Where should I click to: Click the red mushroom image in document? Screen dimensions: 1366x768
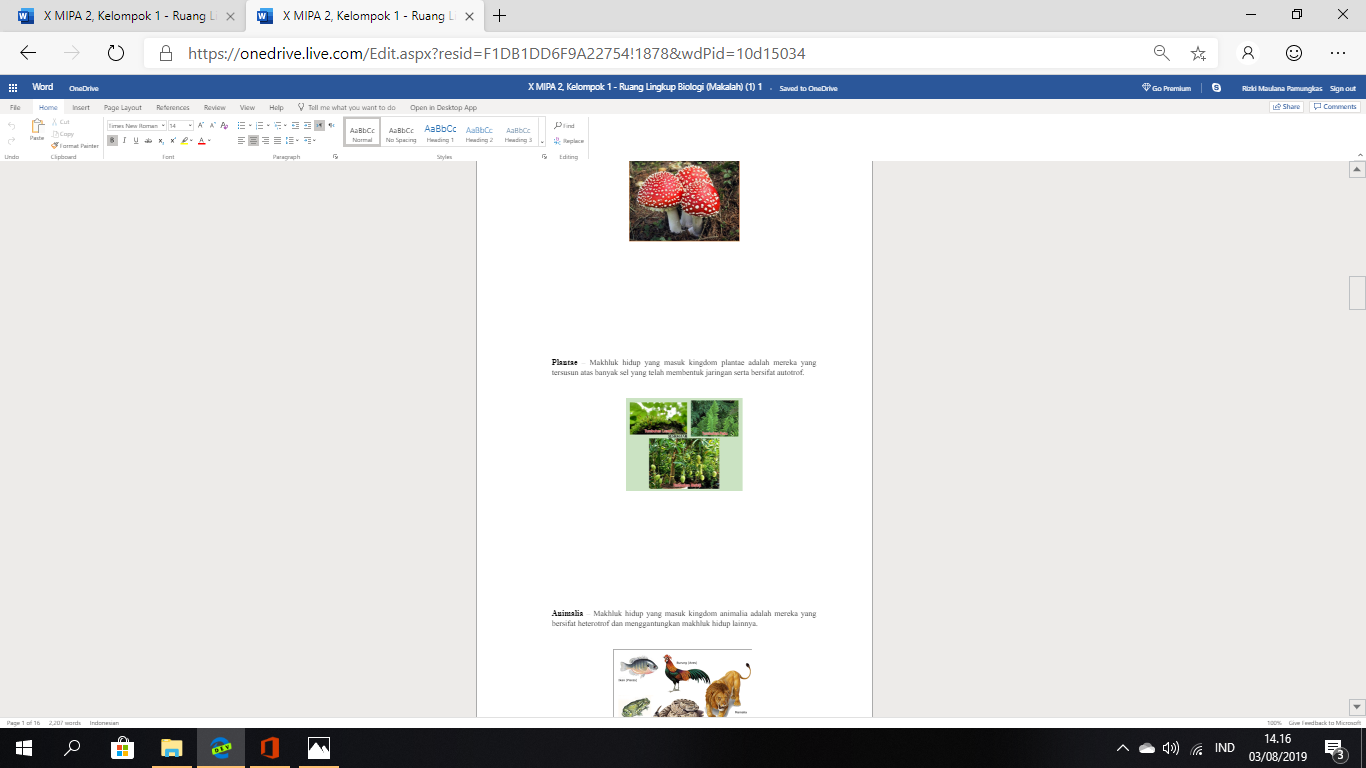pos(684,201)
